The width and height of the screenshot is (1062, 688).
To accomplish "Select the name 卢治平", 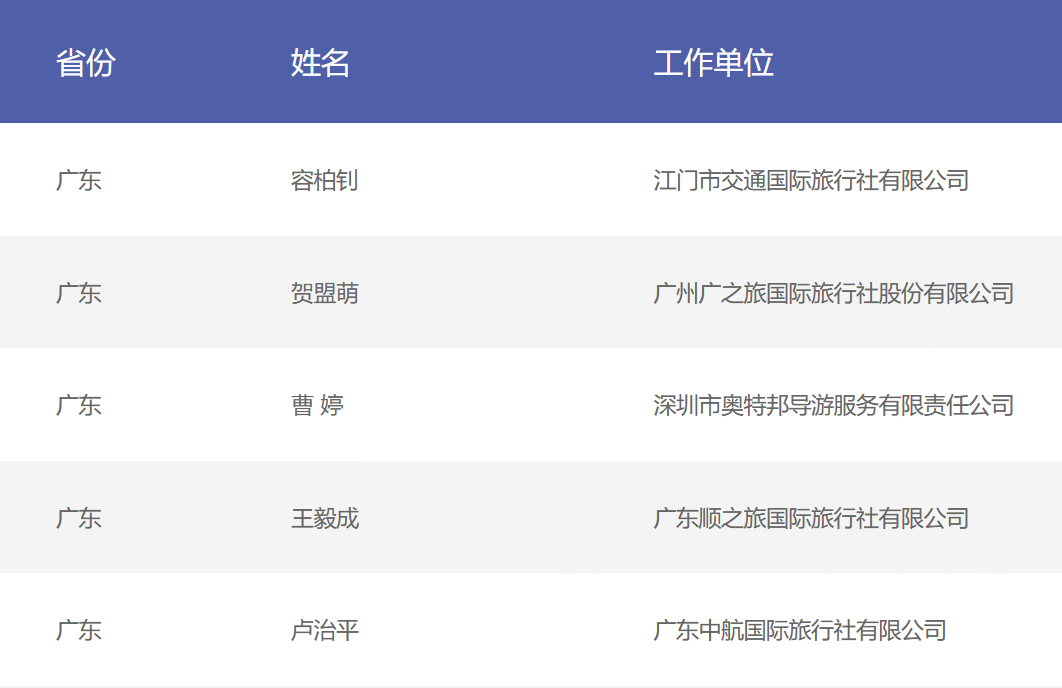I will pos(324,630).
